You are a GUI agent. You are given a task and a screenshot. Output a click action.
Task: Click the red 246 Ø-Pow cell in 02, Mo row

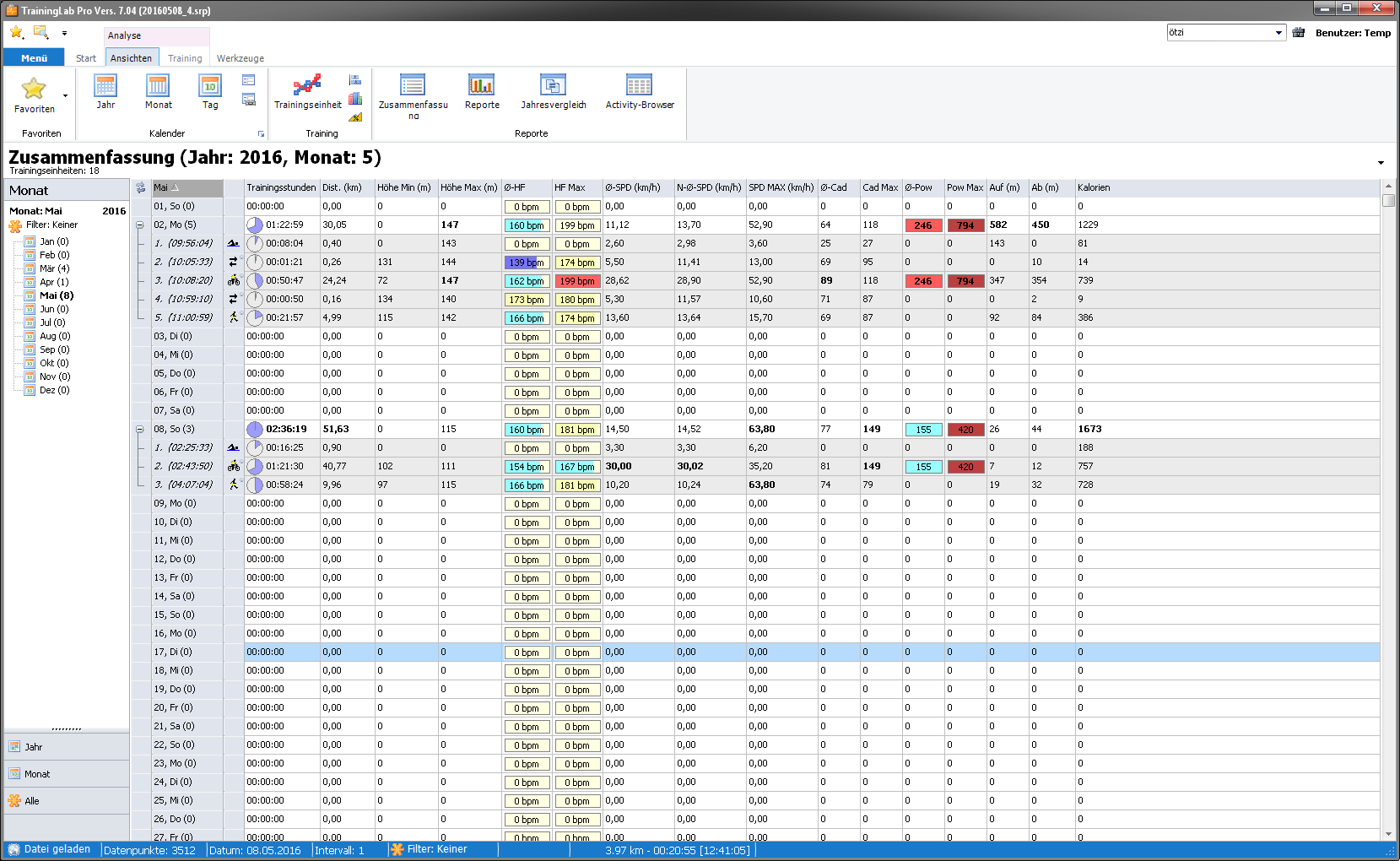pos(923,225)
